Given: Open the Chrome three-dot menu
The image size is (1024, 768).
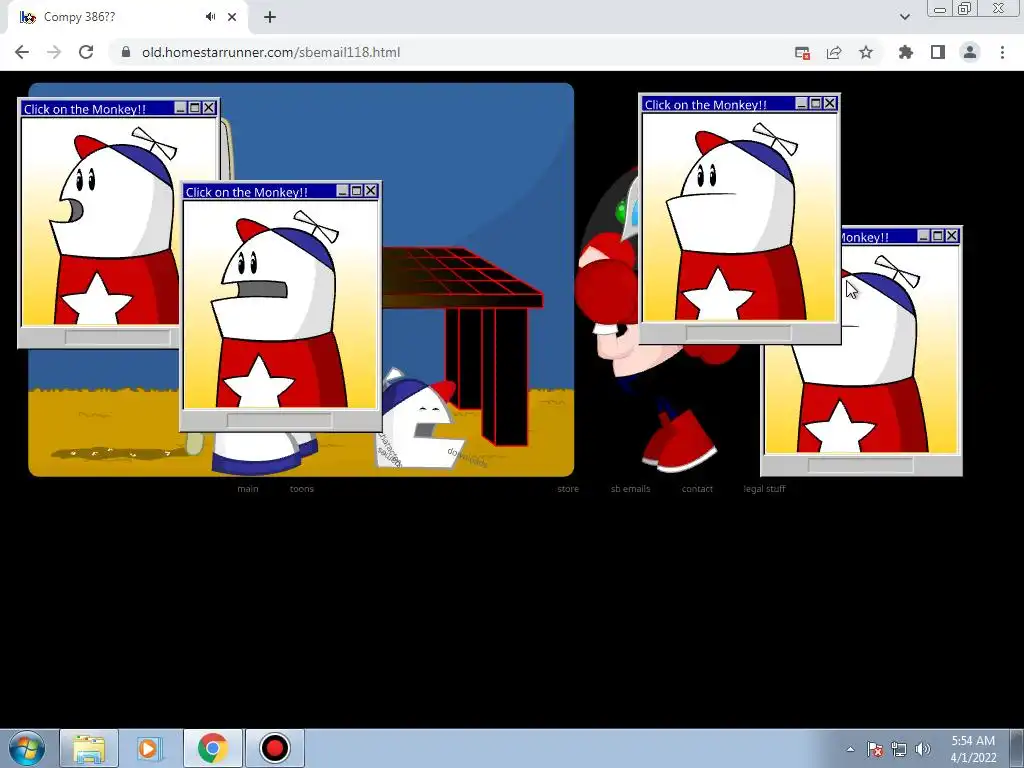Looking at the screenshot, I should [x=1002, y=52].
